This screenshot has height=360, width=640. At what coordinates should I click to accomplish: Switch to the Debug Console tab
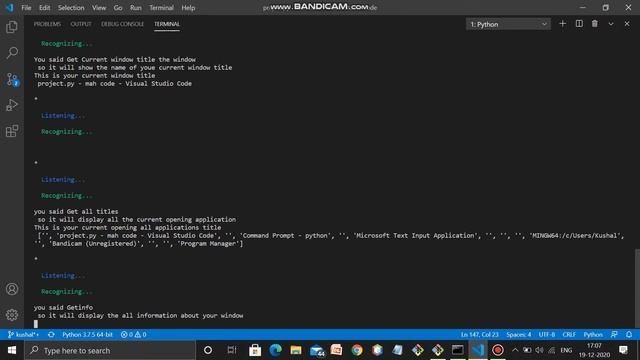point(122,24)
